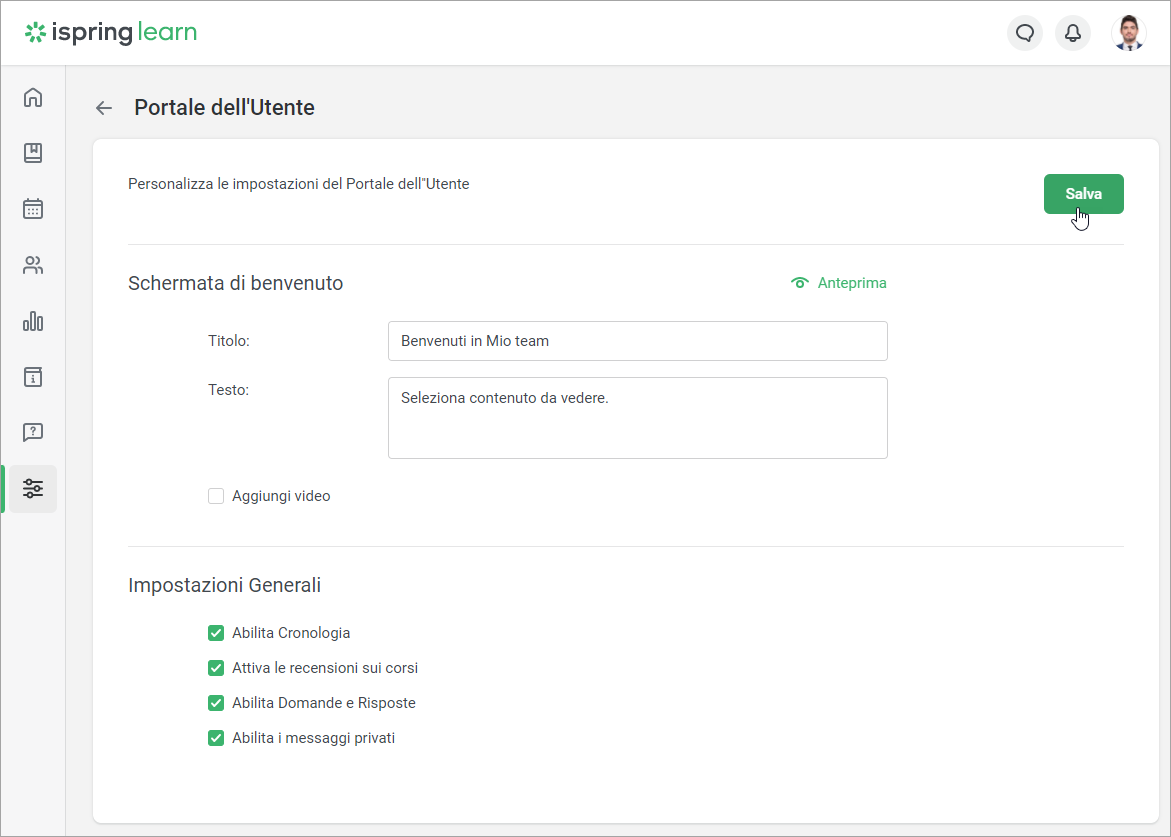Open the notifications bell icon

point(1072,33)
